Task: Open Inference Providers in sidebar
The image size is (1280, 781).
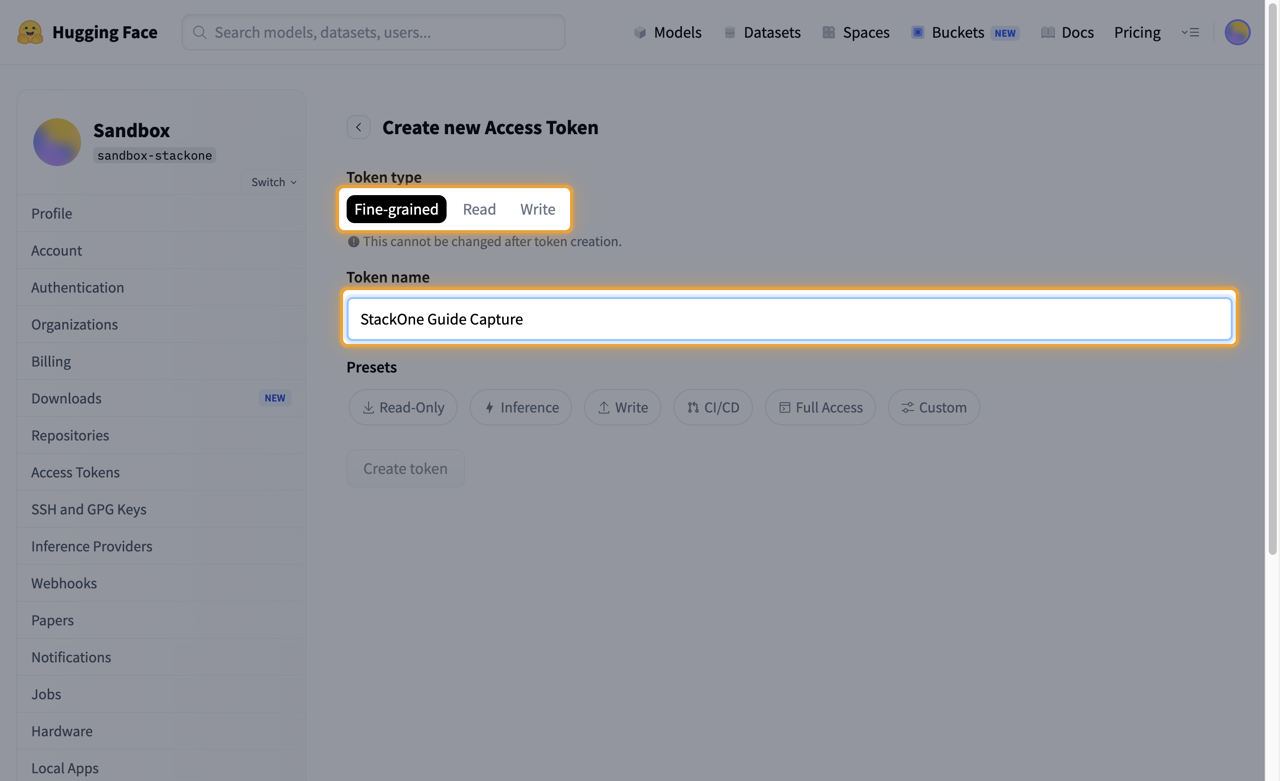Action: (x=161, y=546)
